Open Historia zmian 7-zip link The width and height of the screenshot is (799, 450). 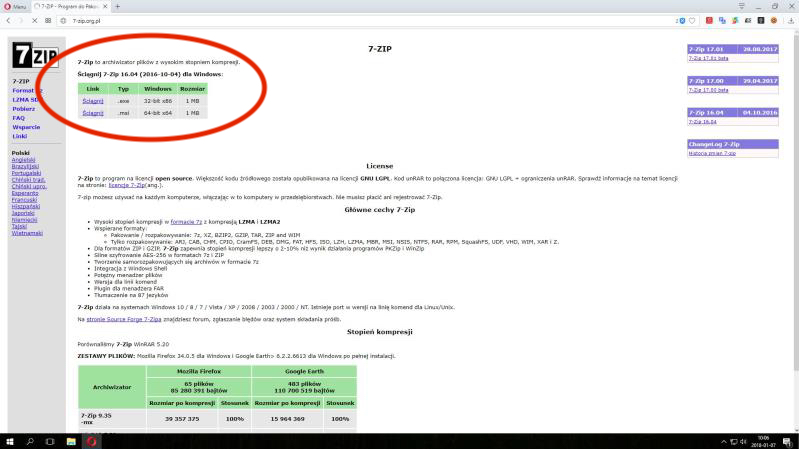tap(712, 153)
